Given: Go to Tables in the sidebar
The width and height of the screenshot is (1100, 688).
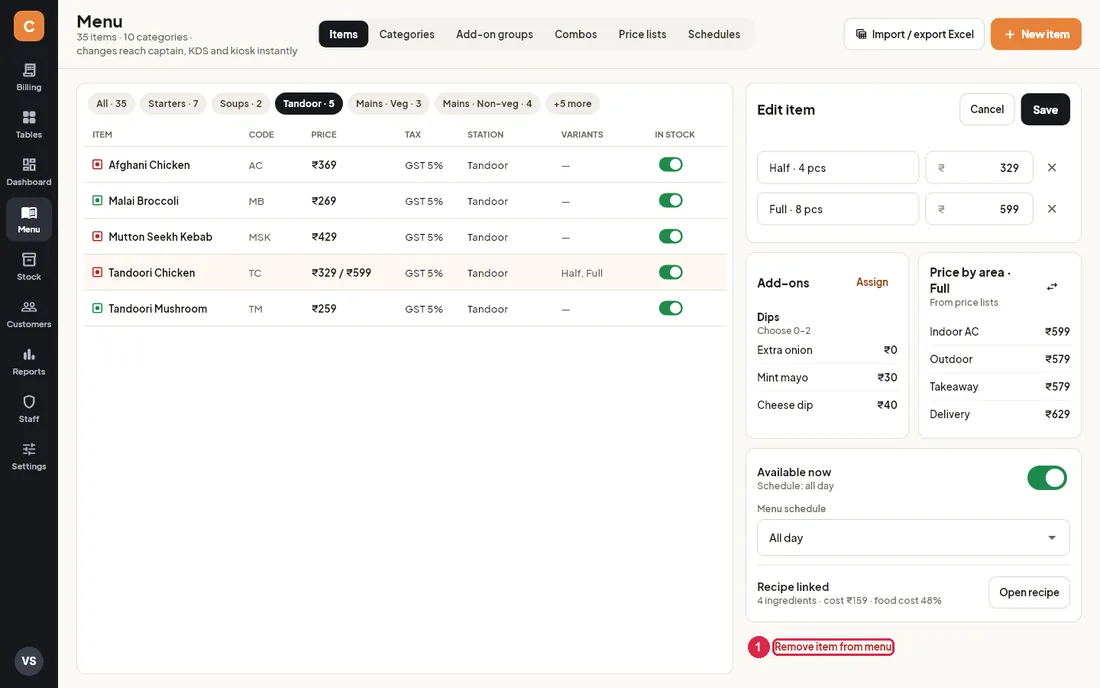Looking at the screenshot, I should pyautogui.click(x=29, y=124).
